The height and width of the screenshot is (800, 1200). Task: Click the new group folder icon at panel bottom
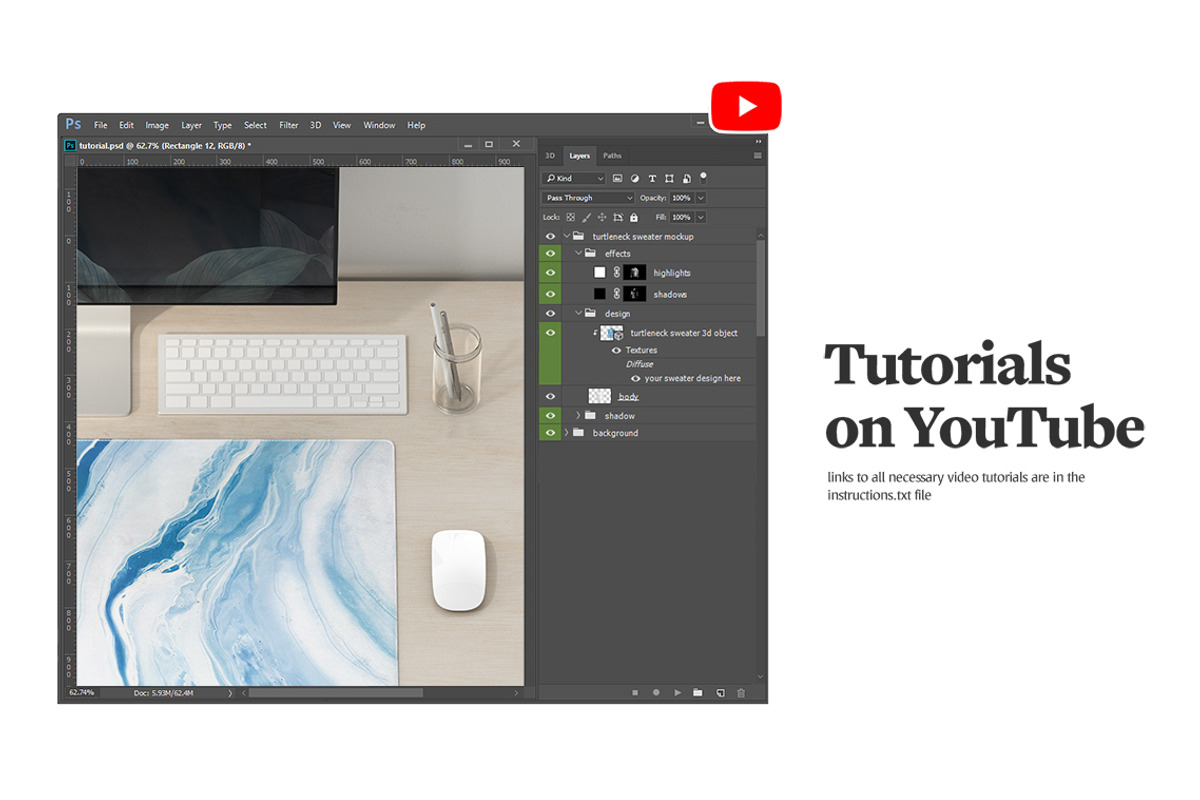click(x=698, y=692)
